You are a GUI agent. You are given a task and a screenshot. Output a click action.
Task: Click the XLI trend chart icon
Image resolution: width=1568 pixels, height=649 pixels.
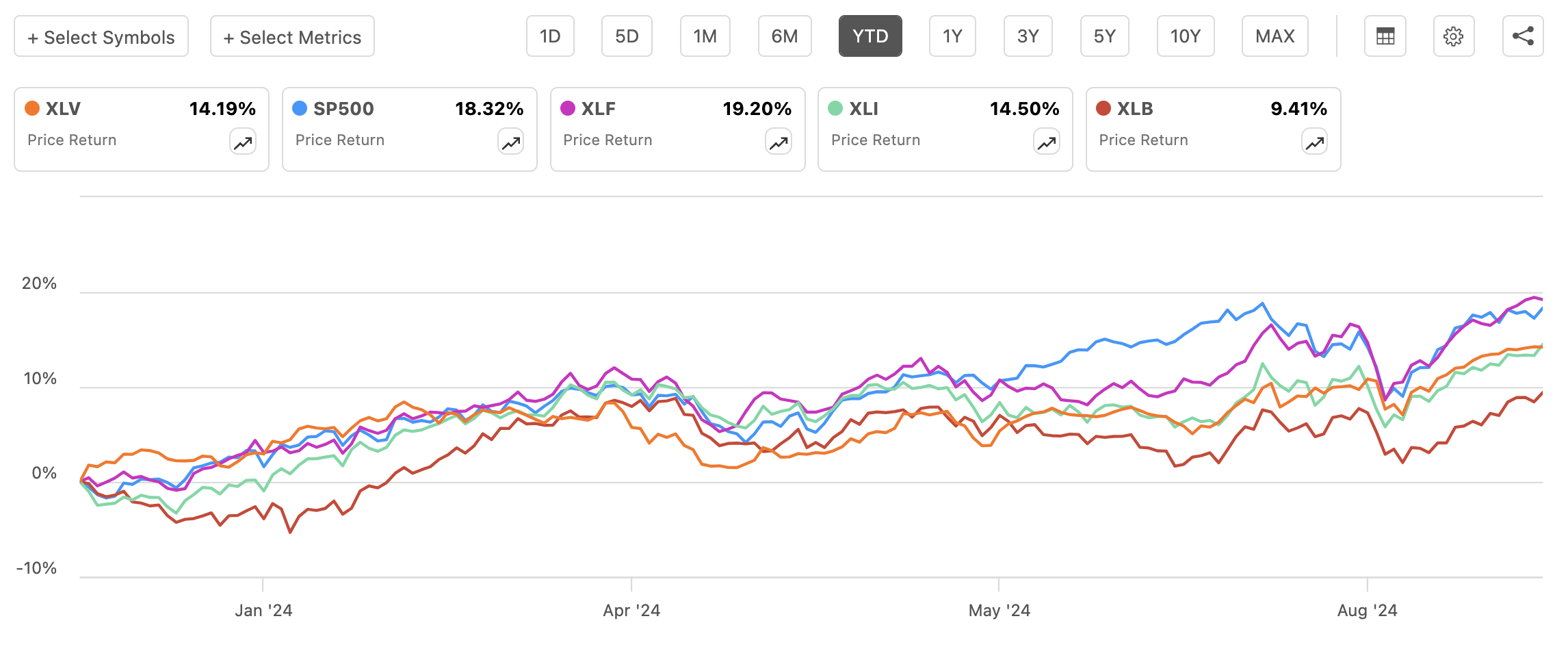(x=1047, y=142)
